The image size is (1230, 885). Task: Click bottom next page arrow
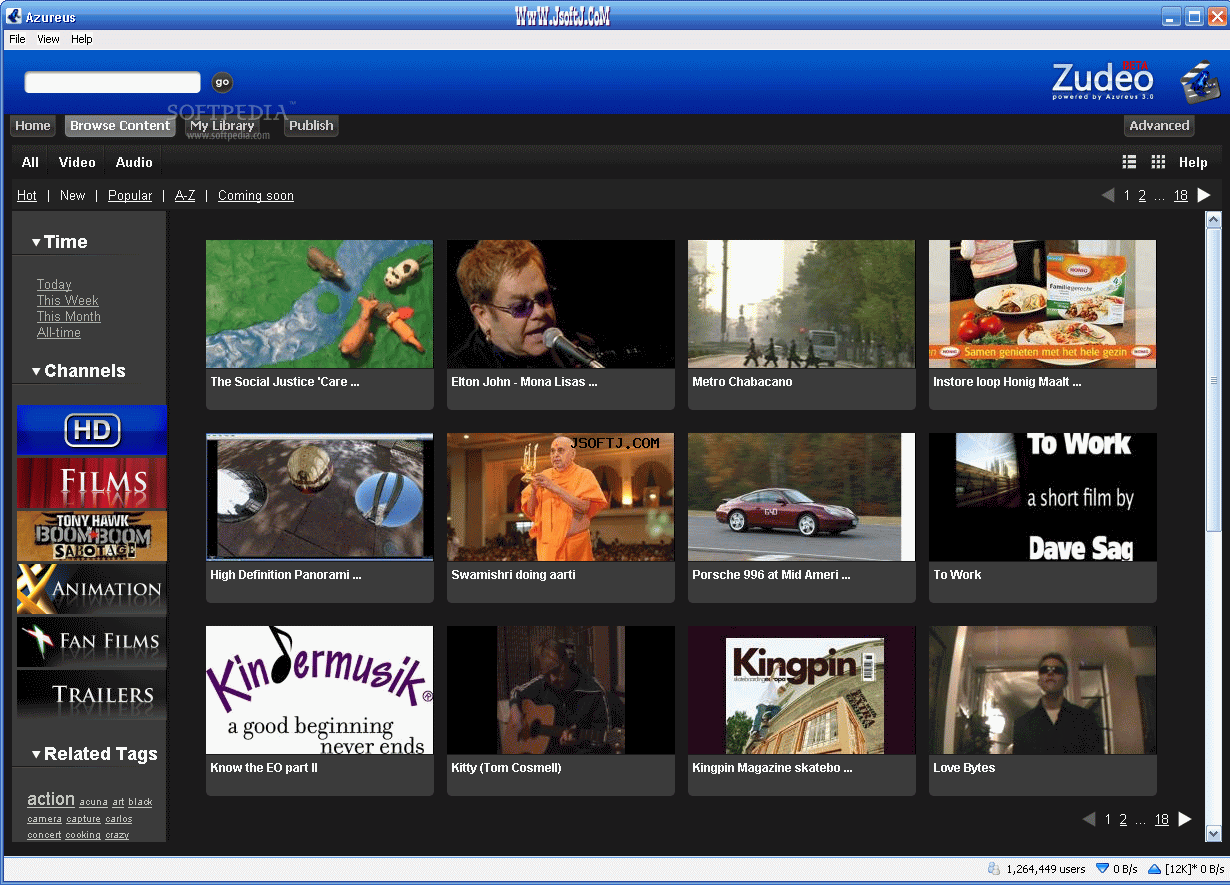(1185, 819)
